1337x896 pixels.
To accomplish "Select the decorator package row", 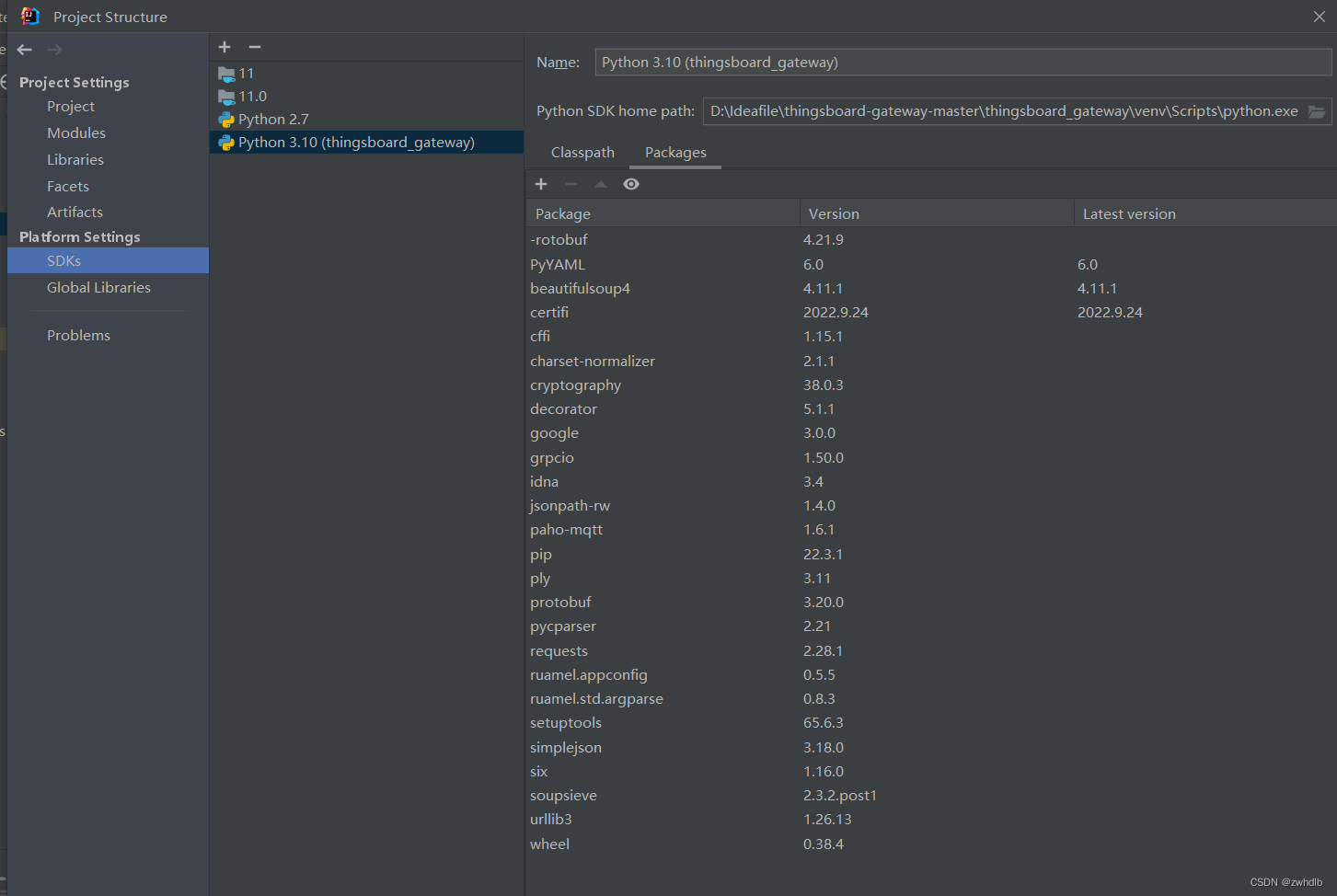I will tap(931, 409).
